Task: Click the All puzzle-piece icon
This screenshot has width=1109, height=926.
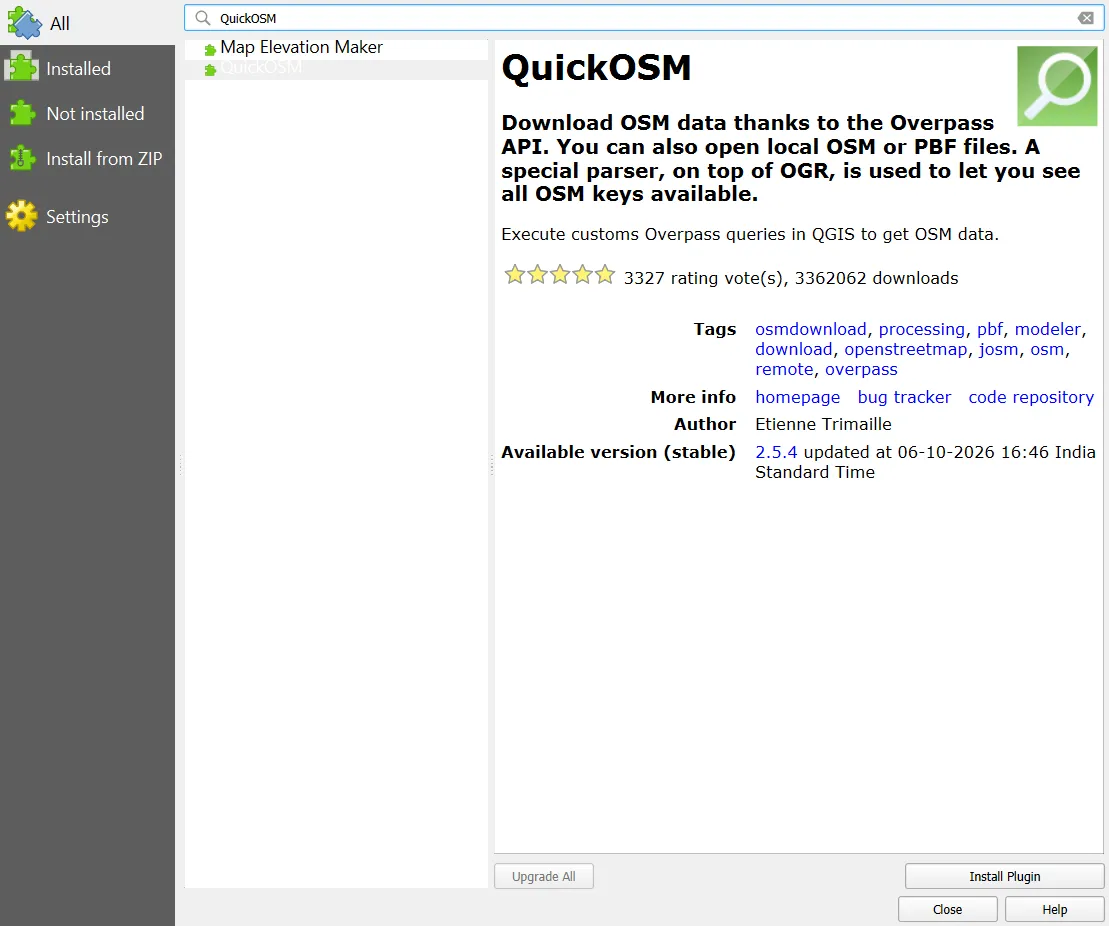Action: pos(24,23)
